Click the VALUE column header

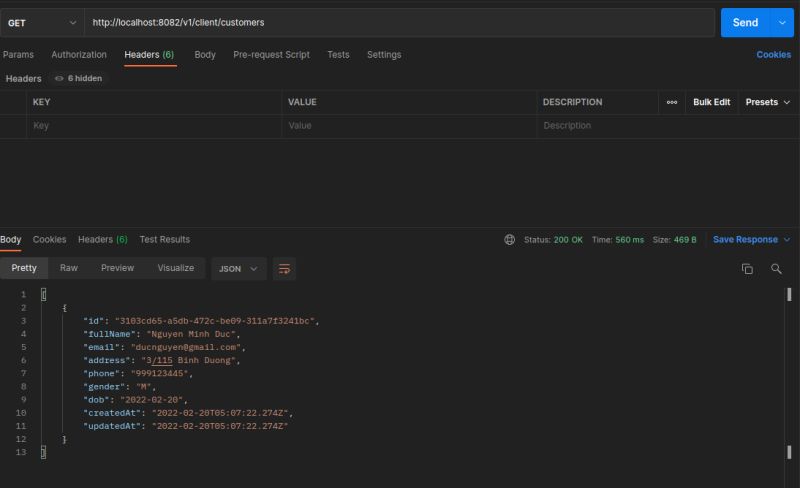point(302,102)
